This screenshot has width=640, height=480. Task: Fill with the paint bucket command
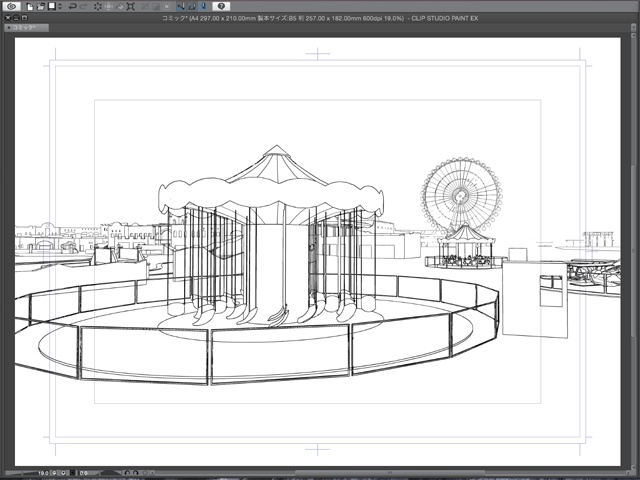tap(119, 7)
